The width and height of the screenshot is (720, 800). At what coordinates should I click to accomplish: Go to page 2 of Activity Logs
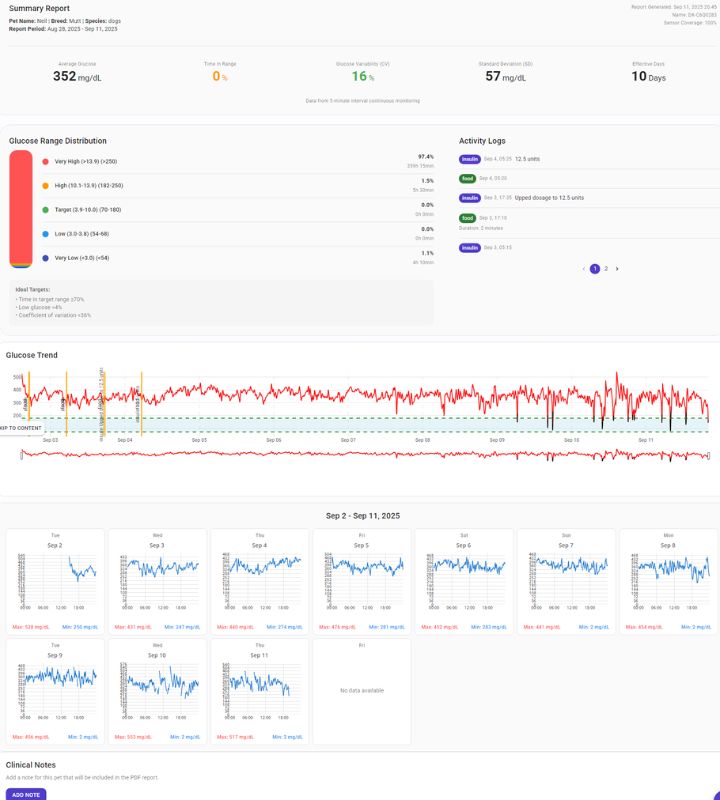point(606,269)
